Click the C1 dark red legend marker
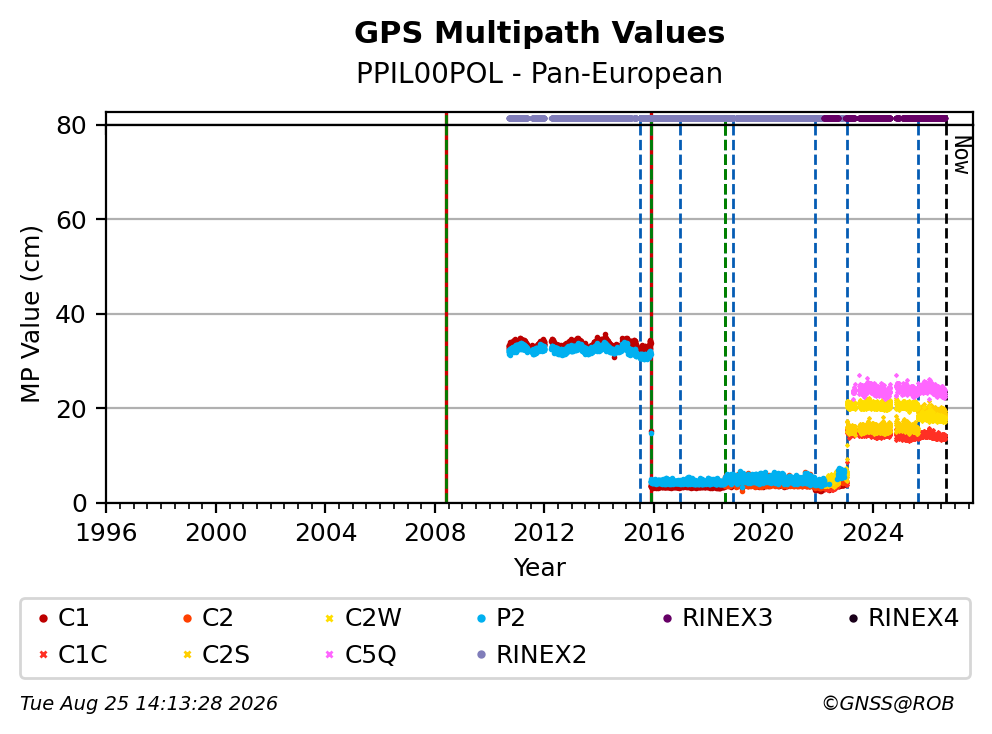992x734 pixels. (x=43, y=618)
